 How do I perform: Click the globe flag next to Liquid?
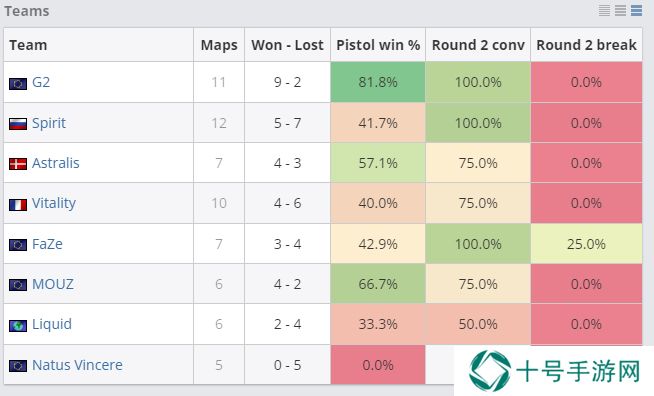click(18, 325)
